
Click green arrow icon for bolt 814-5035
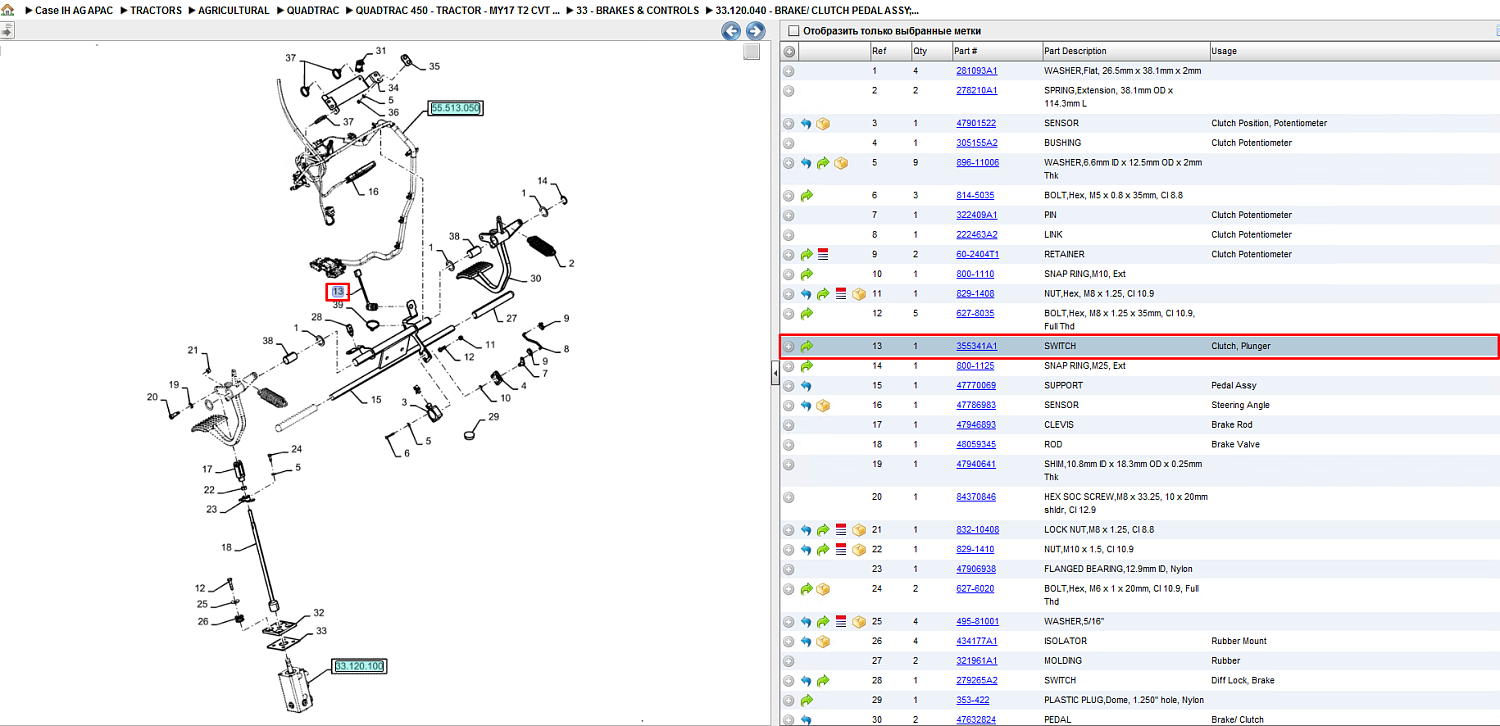point(806,195)
